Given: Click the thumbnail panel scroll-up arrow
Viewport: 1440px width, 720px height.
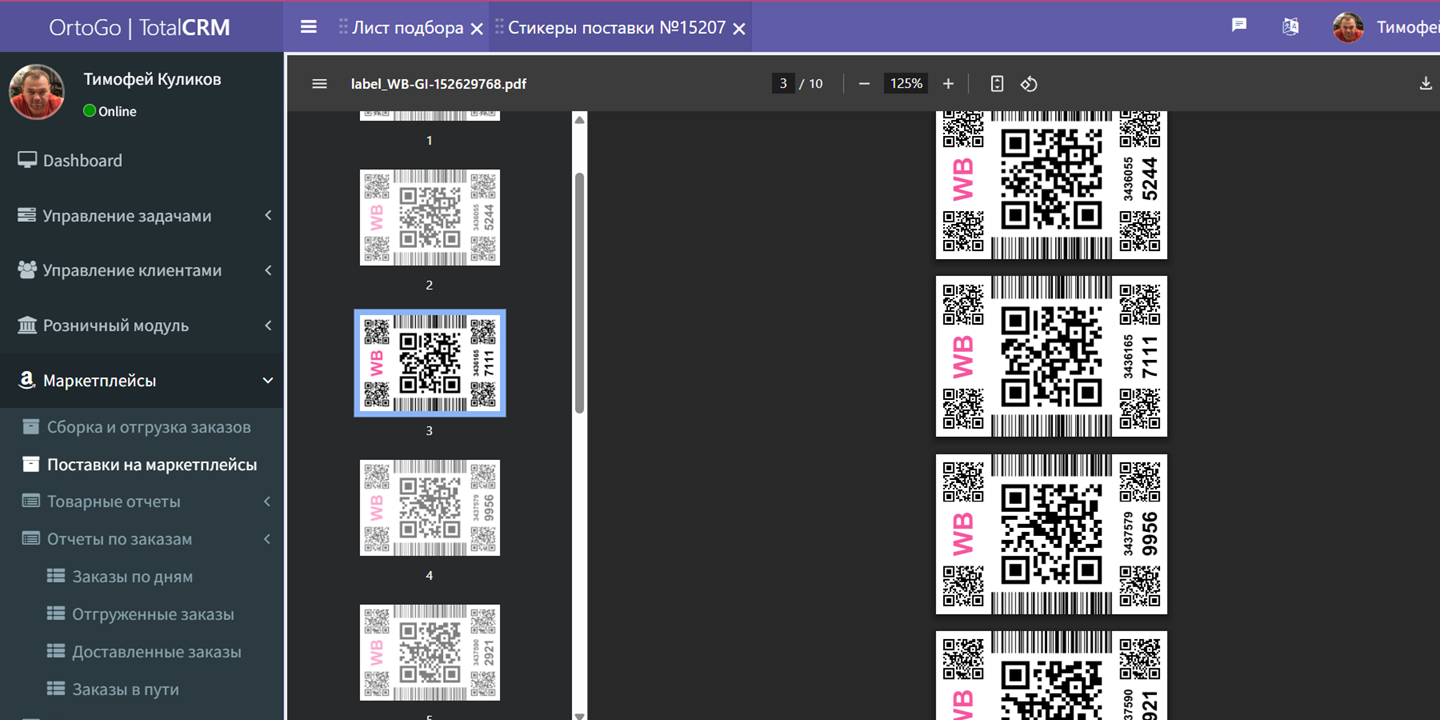Looking at the screenshot, I should 579,120.
